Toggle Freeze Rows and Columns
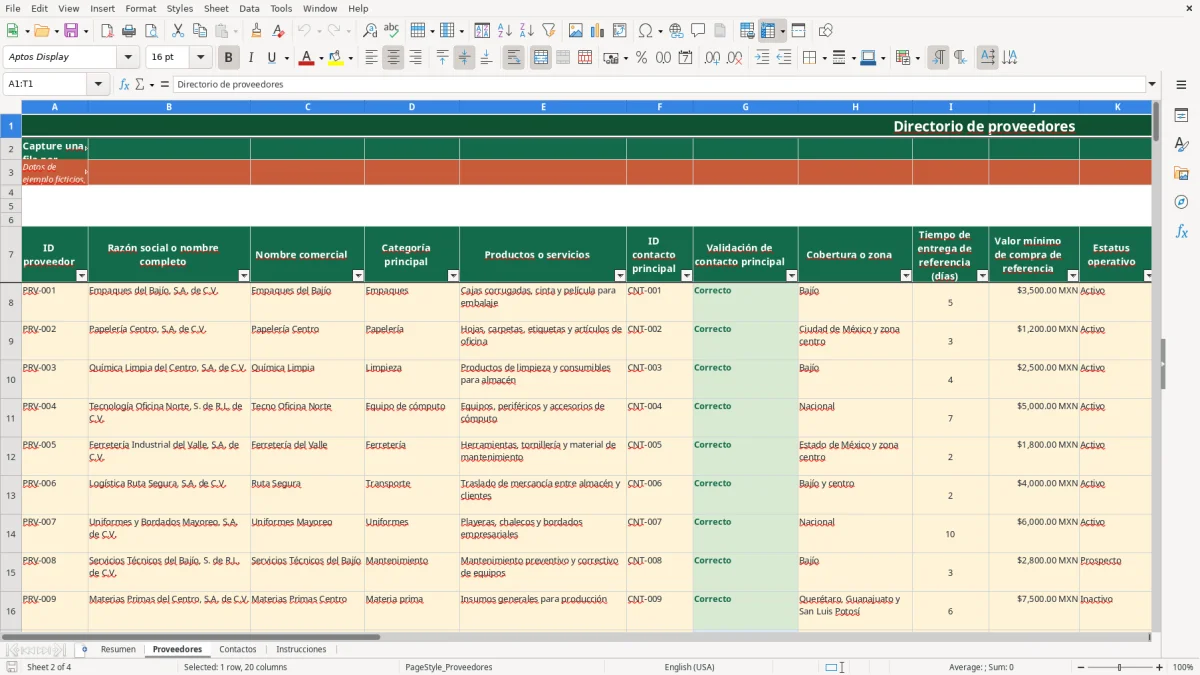The width and height of the screenshot is (1200, 675). click(768, 31)
